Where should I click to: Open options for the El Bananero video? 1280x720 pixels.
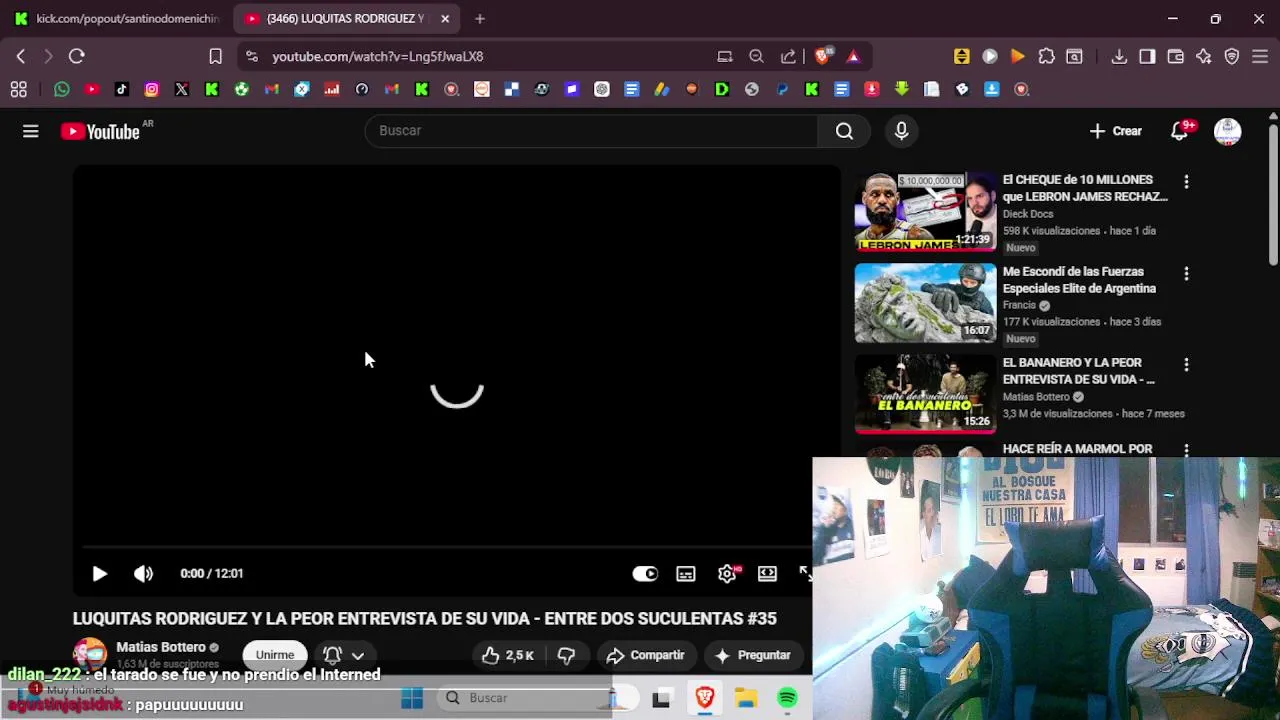1186,365
